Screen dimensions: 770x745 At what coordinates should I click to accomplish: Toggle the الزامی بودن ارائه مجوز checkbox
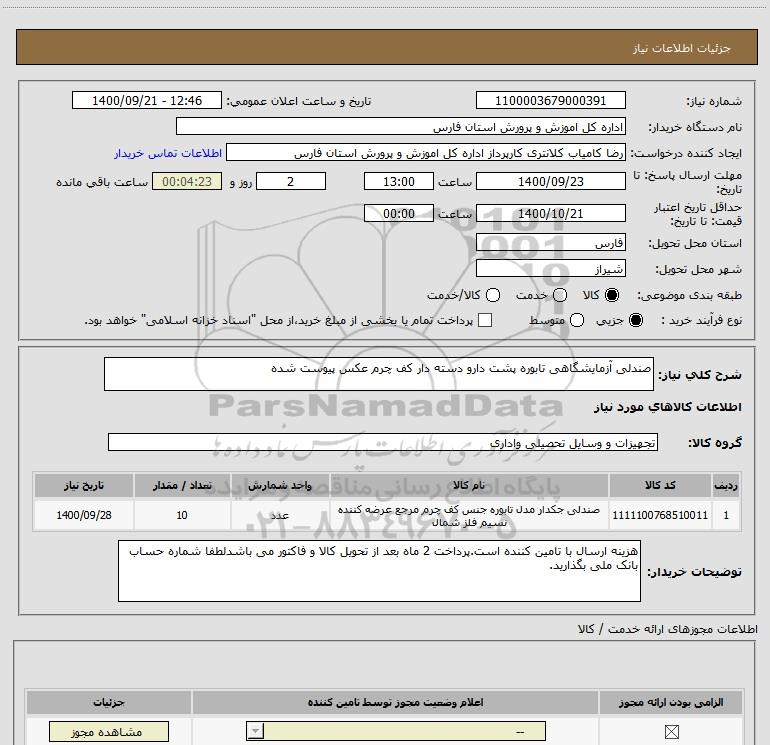(x=671, y=732)
